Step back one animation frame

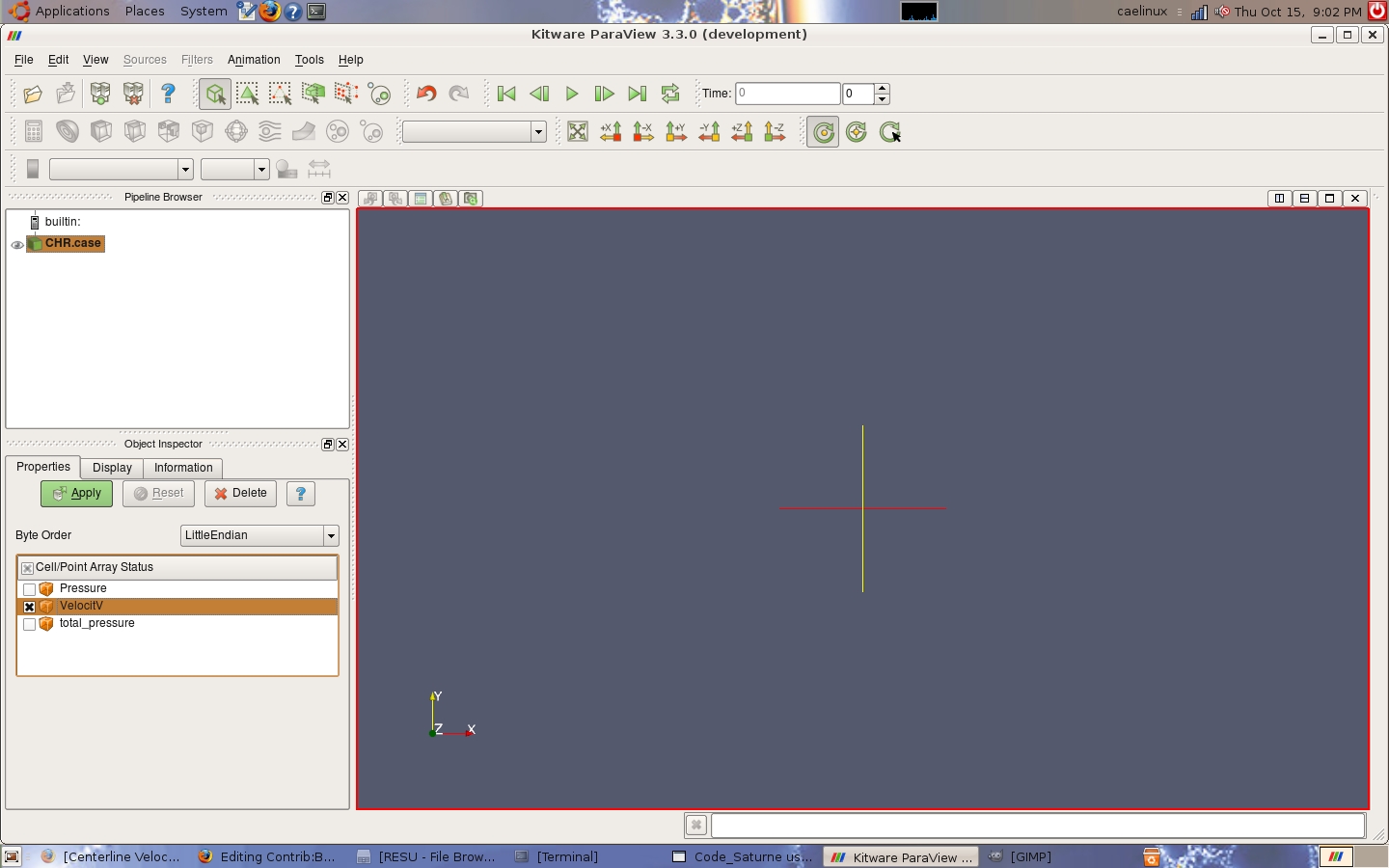(539, 94)
